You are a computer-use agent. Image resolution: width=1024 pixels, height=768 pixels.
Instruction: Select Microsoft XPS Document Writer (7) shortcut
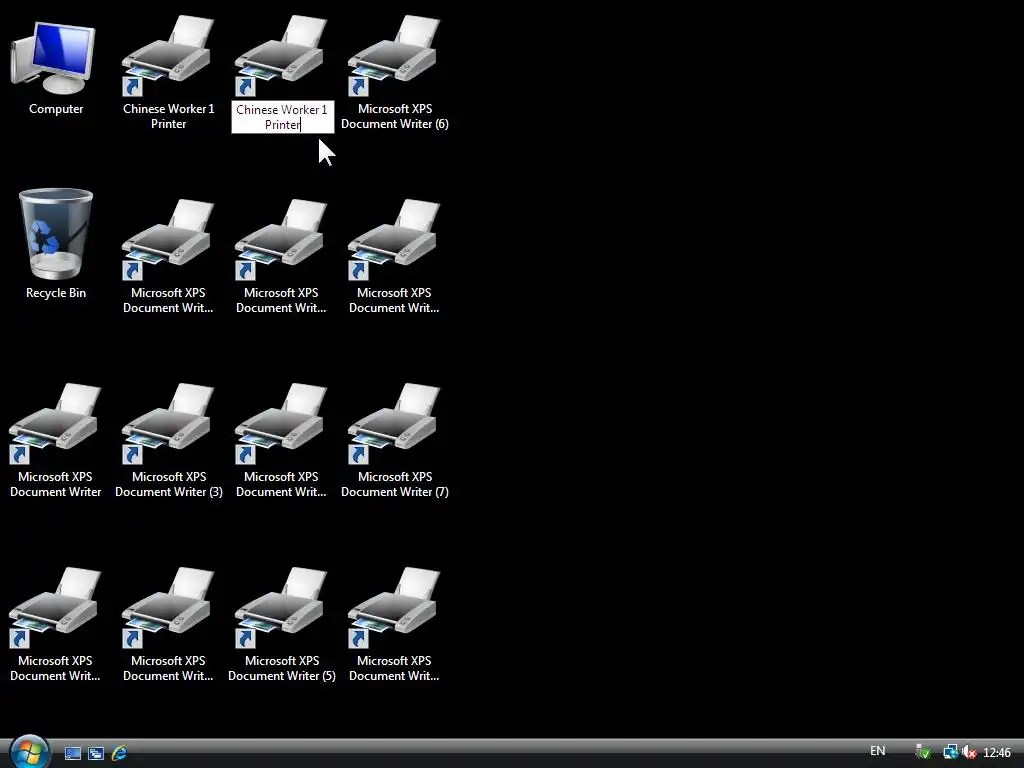[x=394, y=441]
